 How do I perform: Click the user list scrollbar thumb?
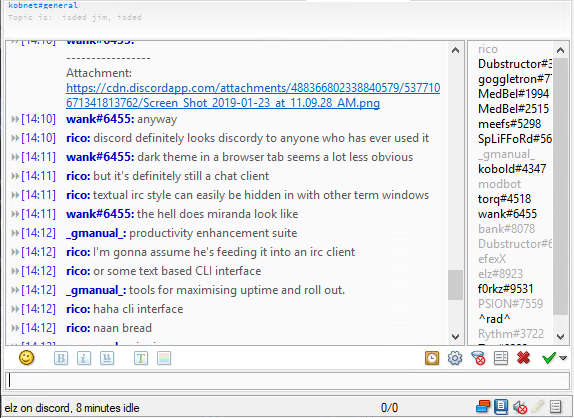click(x=560, y=186)
